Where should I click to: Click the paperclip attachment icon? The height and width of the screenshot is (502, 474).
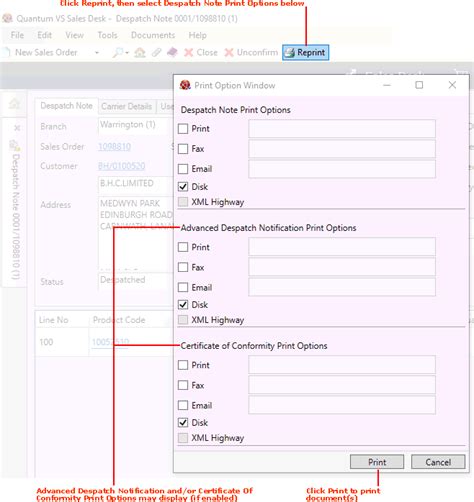(x=156, y=52)
